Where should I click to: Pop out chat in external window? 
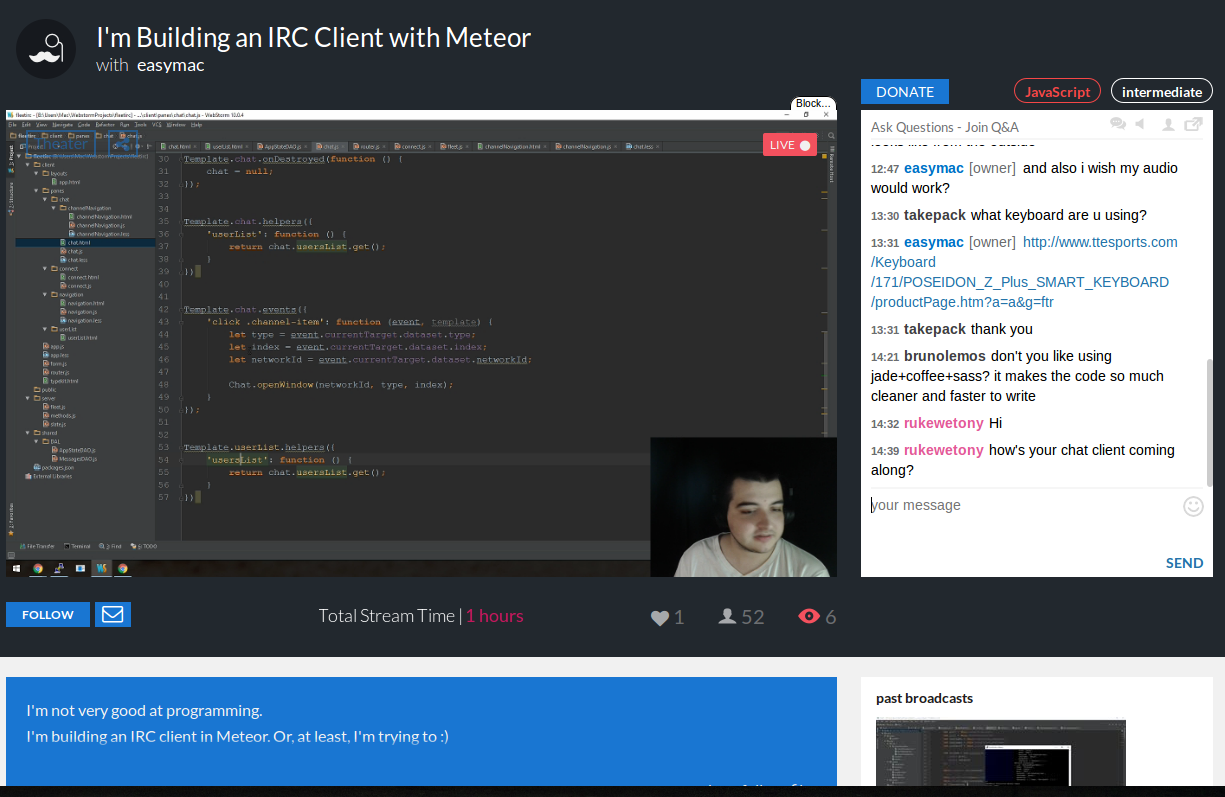[x=1193, y=125]
